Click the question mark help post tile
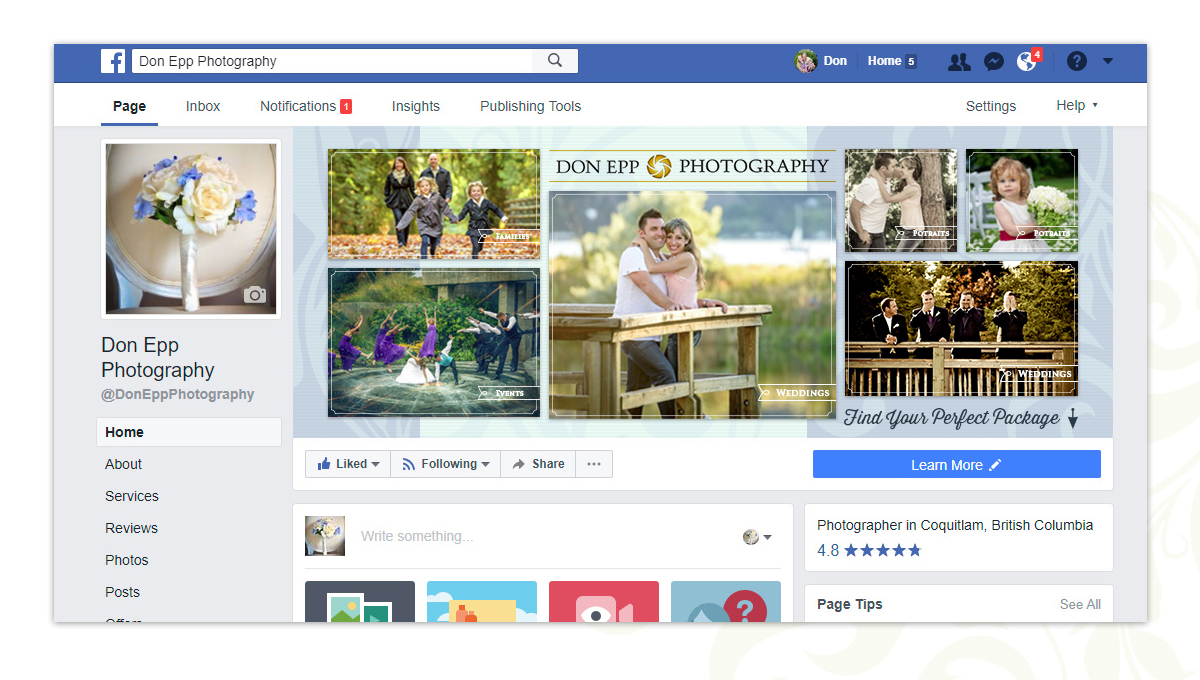Screen dimensions: 1200x680 726,602
